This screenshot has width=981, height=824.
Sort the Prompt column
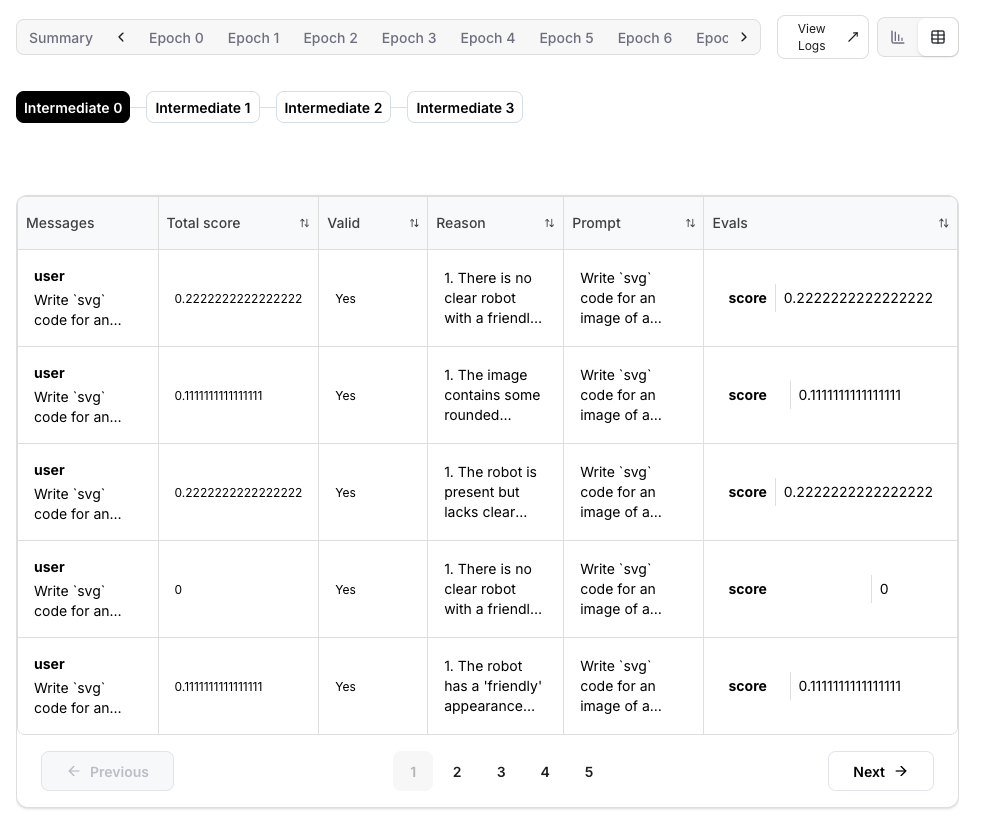[x=690, y=223]
